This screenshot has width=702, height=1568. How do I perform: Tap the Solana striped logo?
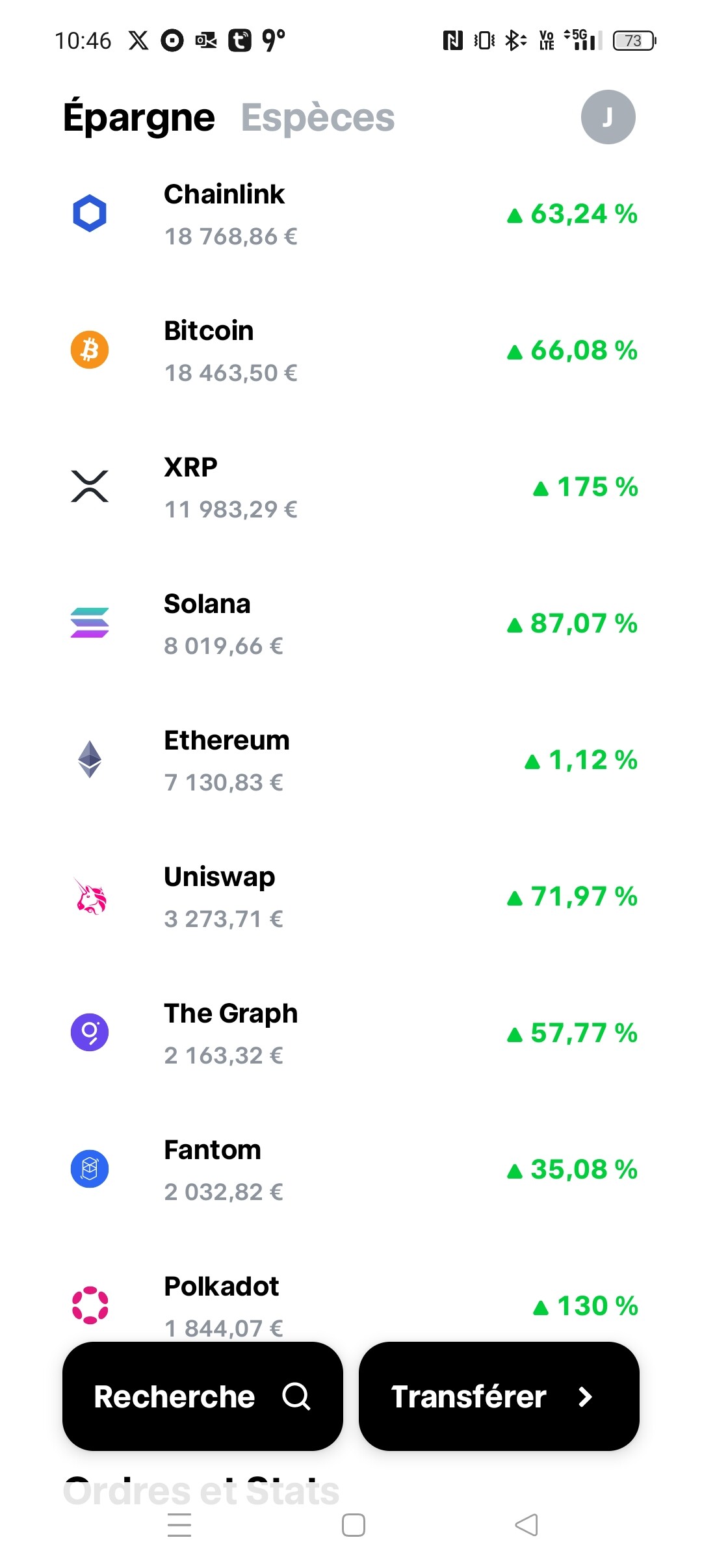click(x=90, y=623)
